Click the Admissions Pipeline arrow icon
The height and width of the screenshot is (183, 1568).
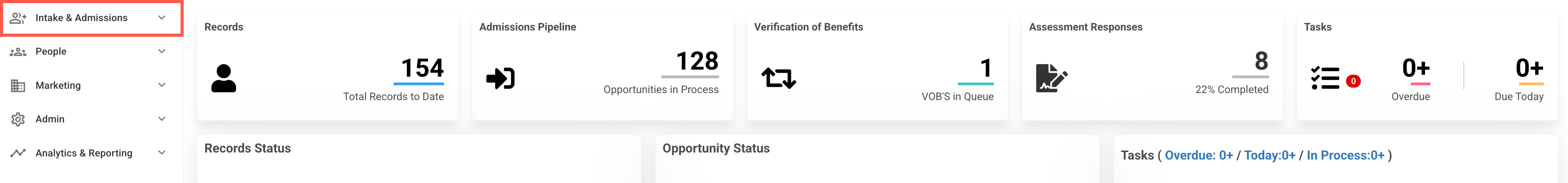click(x=500, y=79)
